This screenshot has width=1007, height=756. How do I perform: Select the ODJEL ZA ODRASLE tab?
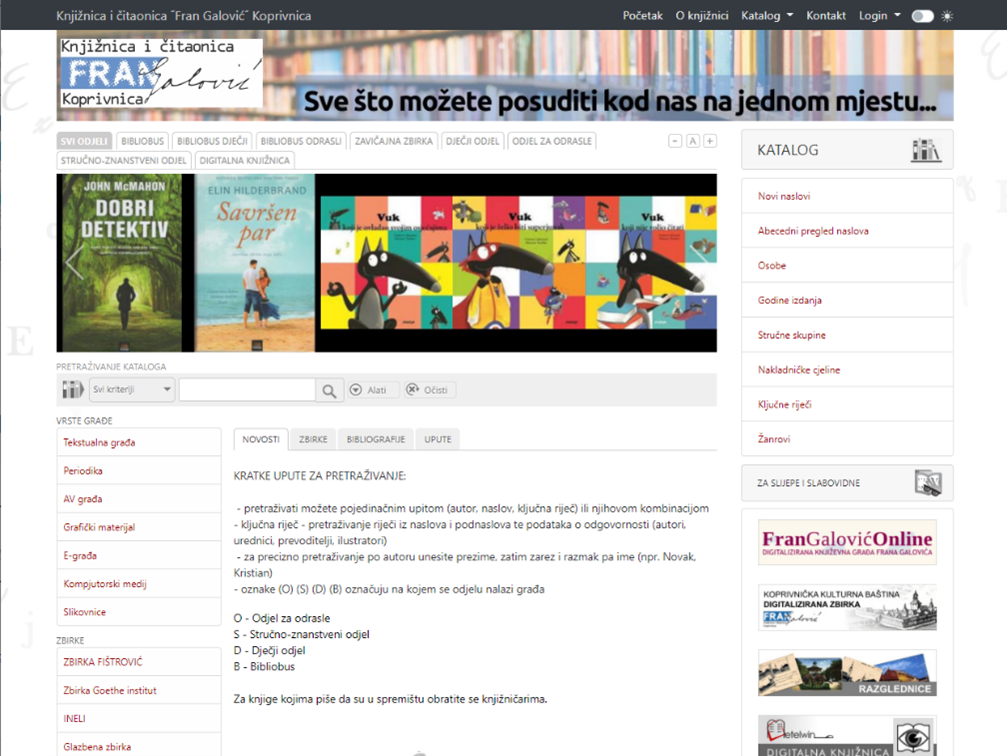552,141
